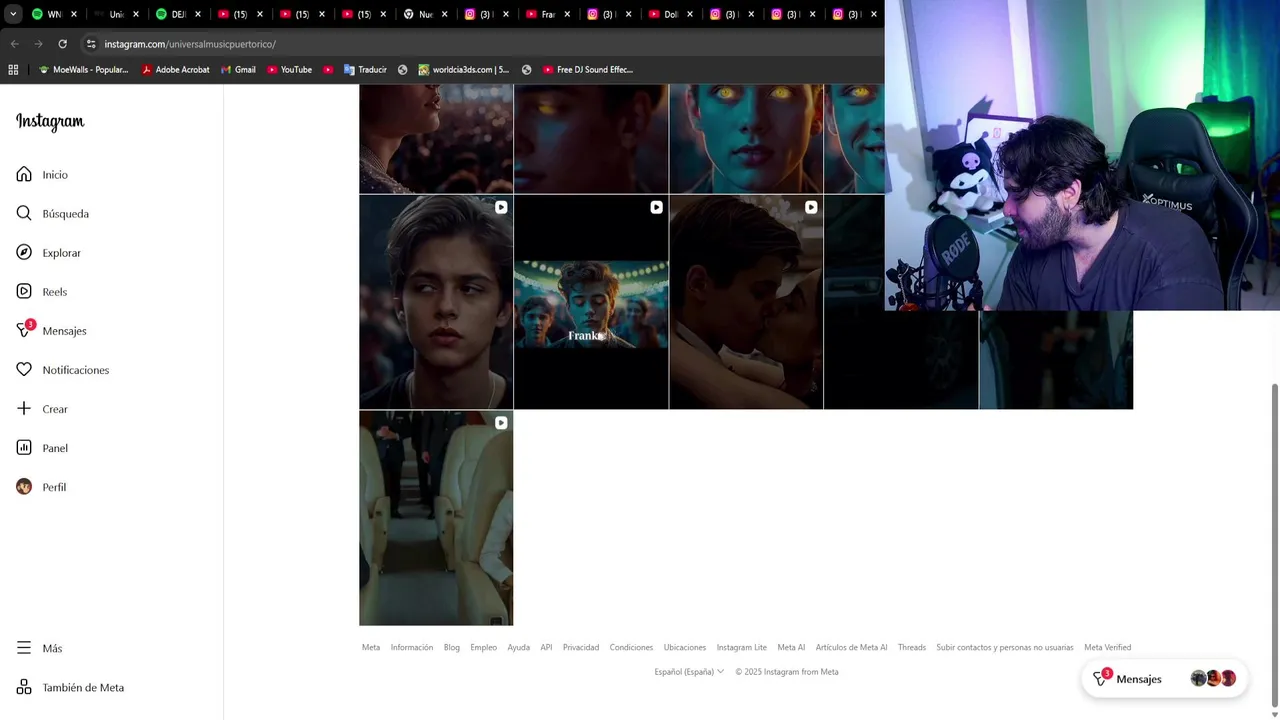
Task: Open the Ubicaciones footer link
Action: pos(685,647)
